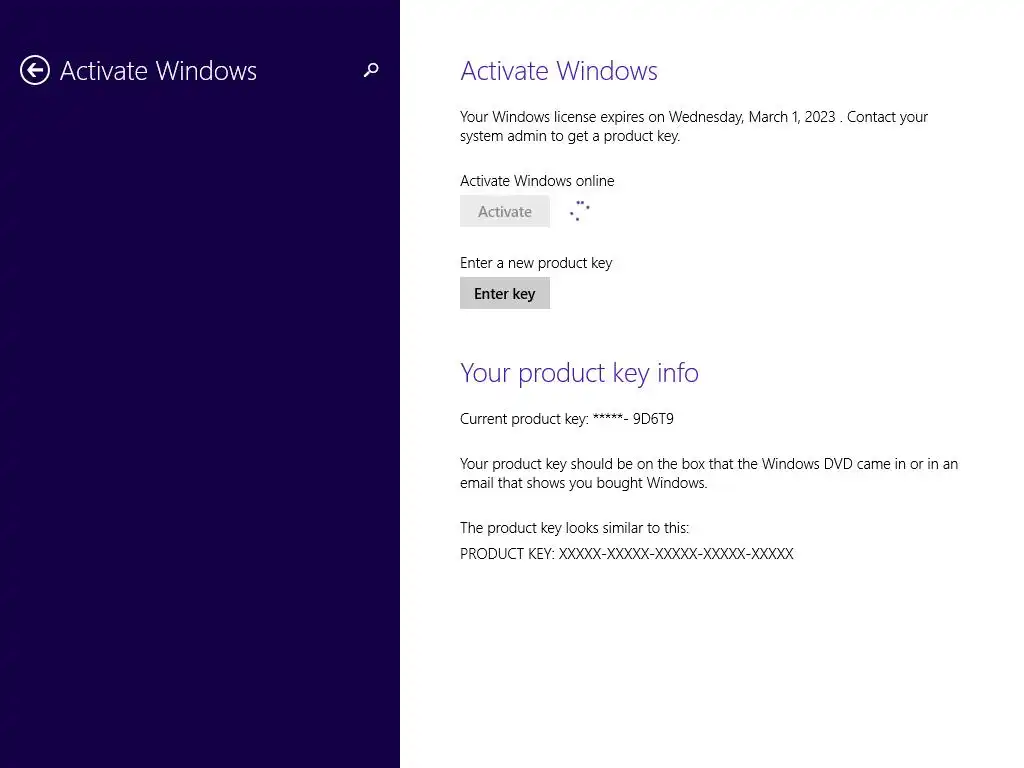Click the paragraph about the Windows DVD box
The image size is (1024, 768).
(x=709, y=473)
